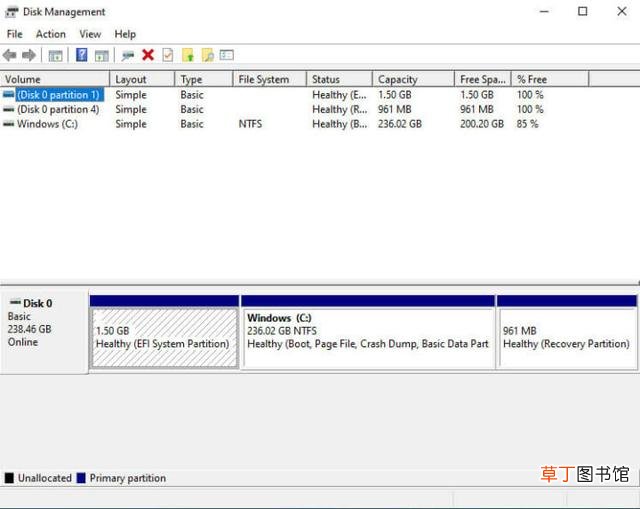The width and height of the screenshot is (640, 509).
Task: Click the Back arrow toolbar icon
Action: 10,55
